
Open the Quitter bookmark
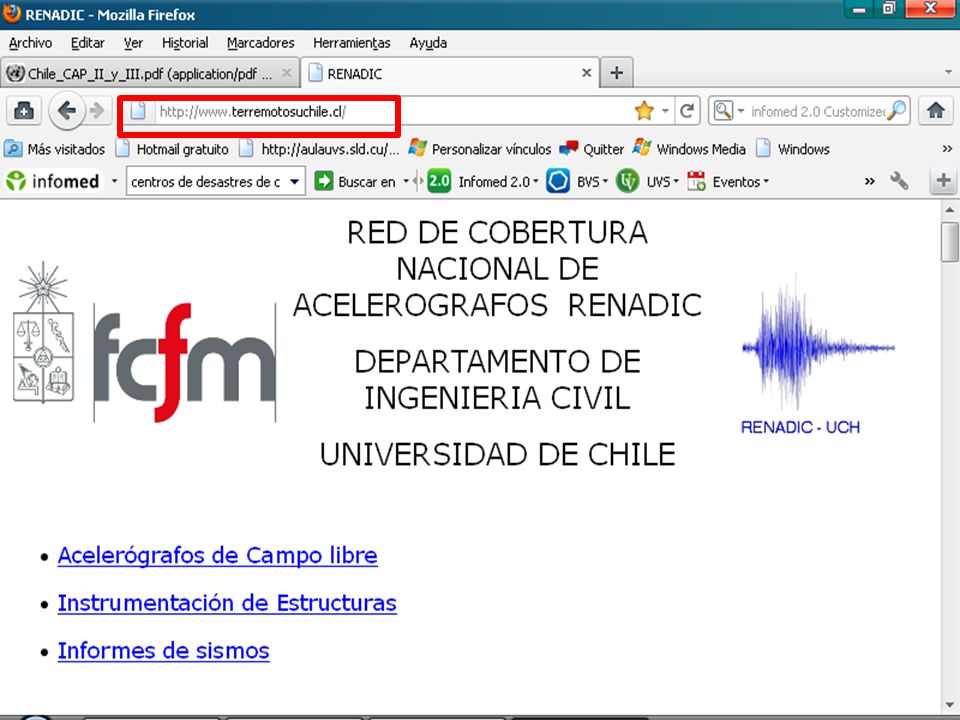pos(591,149)
